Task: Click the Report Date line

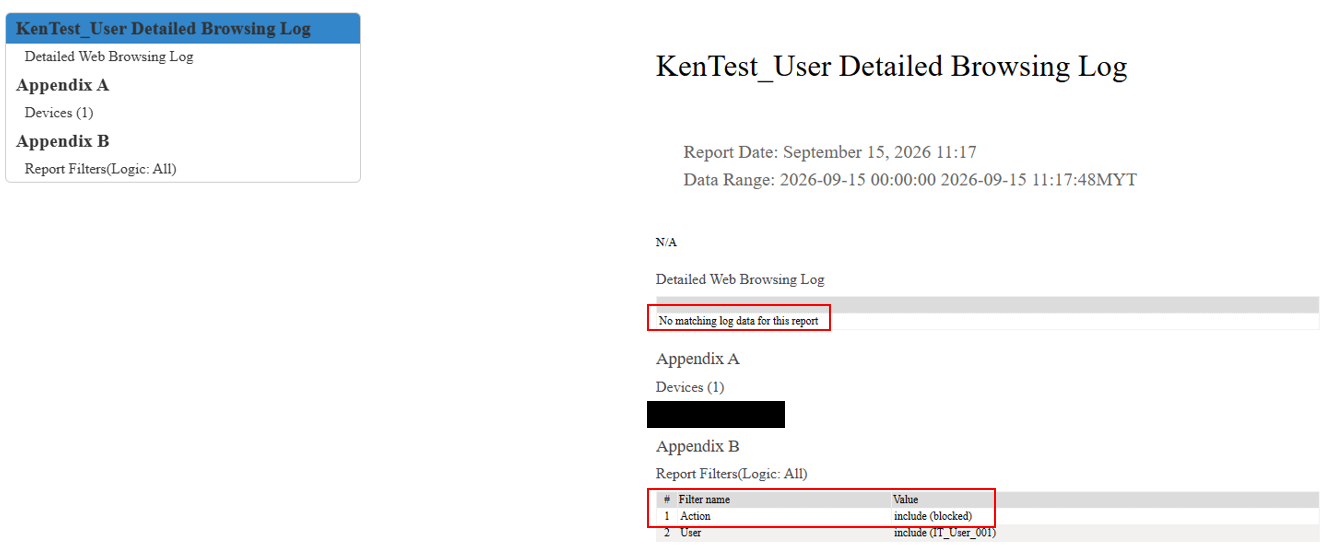Action: (830, 153)
